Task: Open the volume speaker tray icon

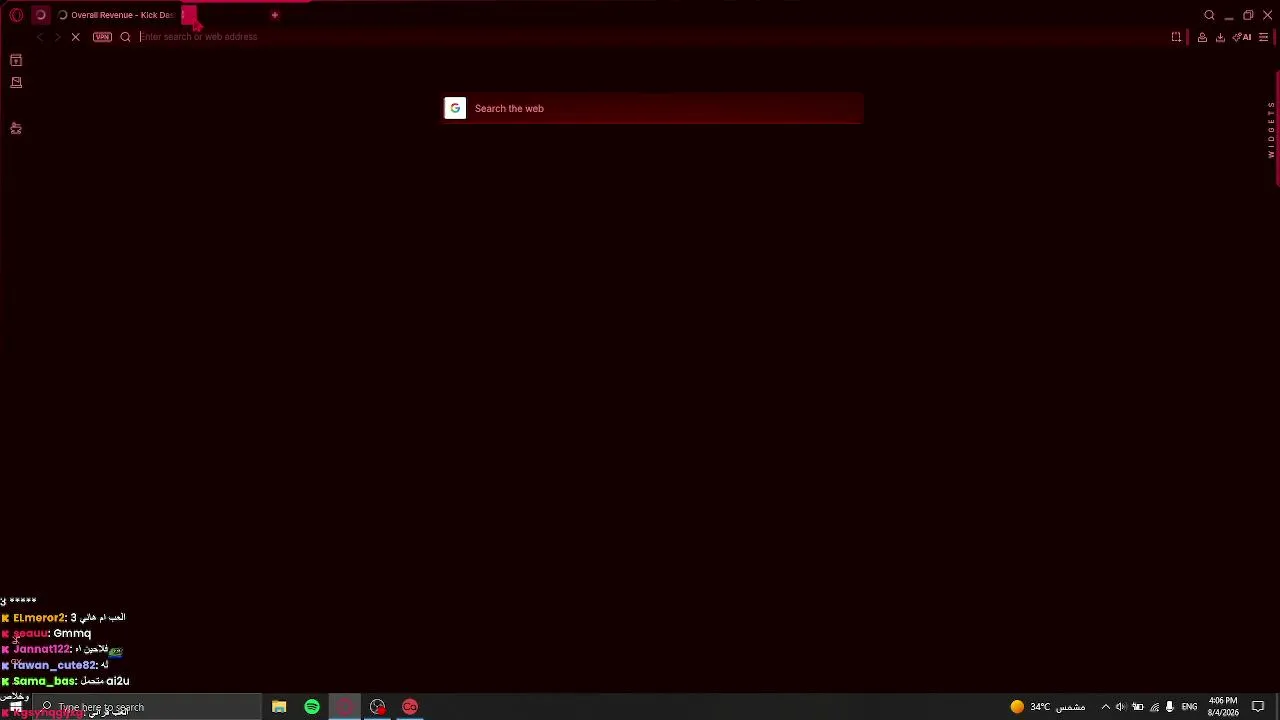Action: (x=1121, y=707)
